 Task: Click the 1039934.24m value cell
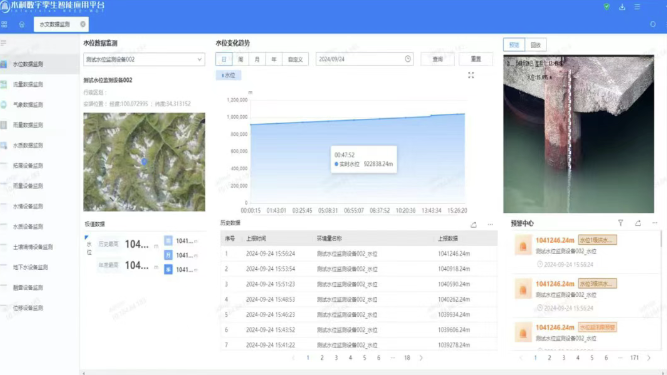pos(454,315)
